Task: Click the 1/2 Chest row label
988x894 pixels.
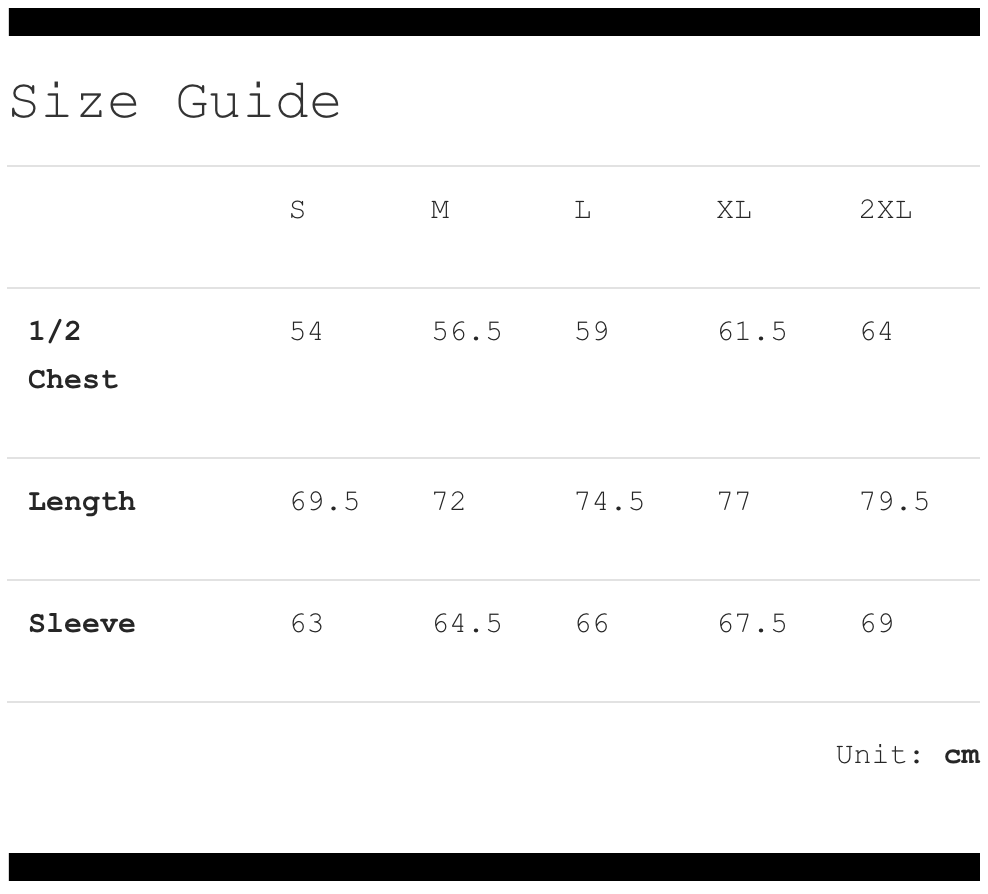Action: click(73, 355)
